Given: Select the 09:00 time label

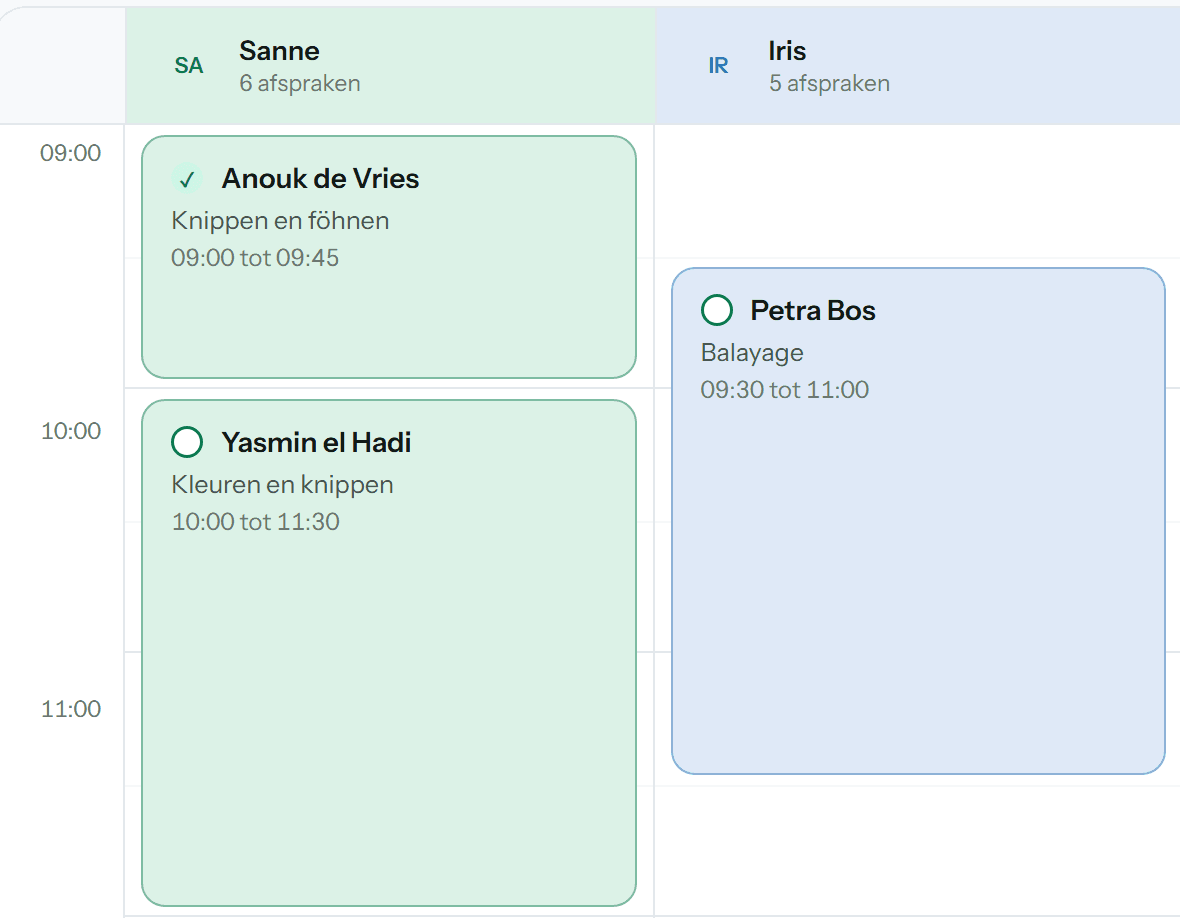Looking at the screenshot, I should pyautogui.click(x=71, y=153).
